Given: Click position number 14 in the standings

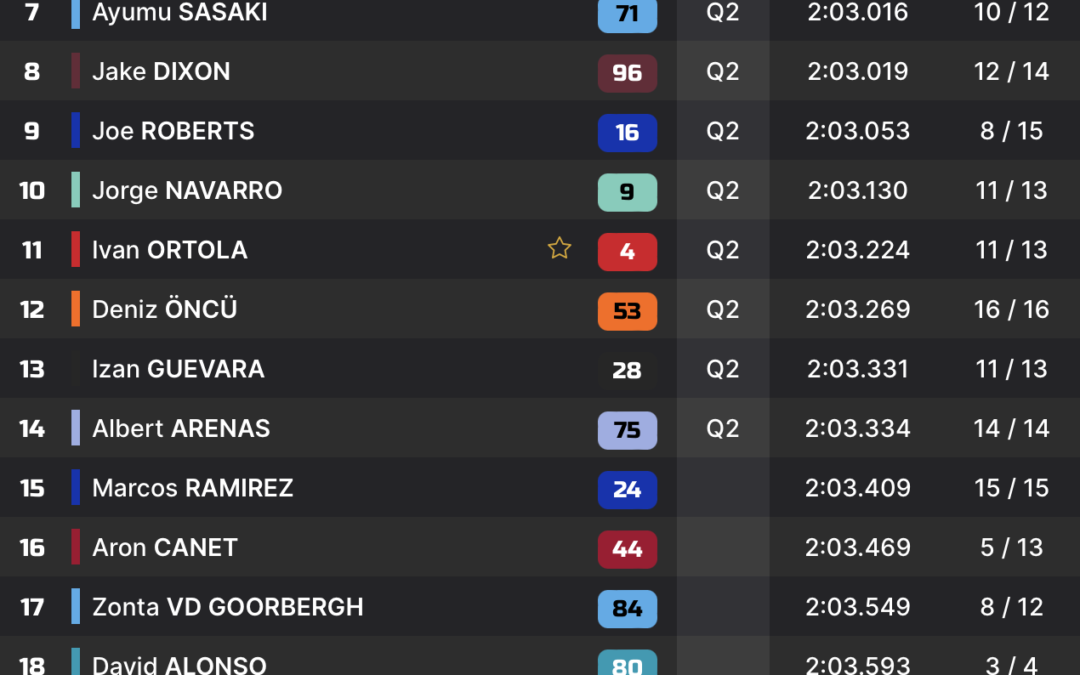Looking at the screenshot, I should point(32,429).
